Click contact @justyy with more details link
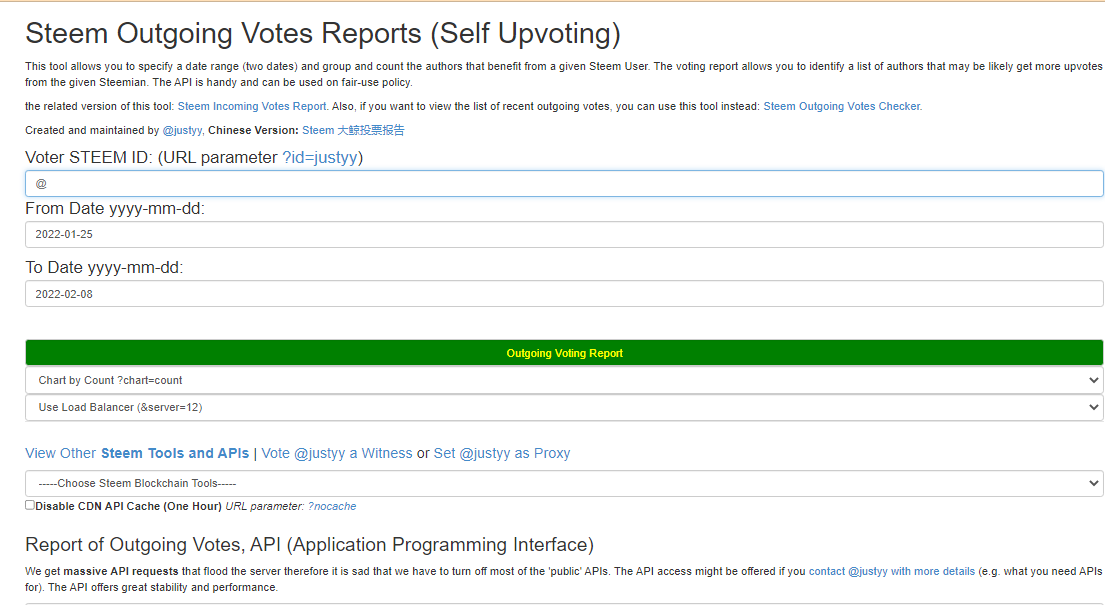The width and height of the screenshot is (1105, 605). click(x=891, y=571)
